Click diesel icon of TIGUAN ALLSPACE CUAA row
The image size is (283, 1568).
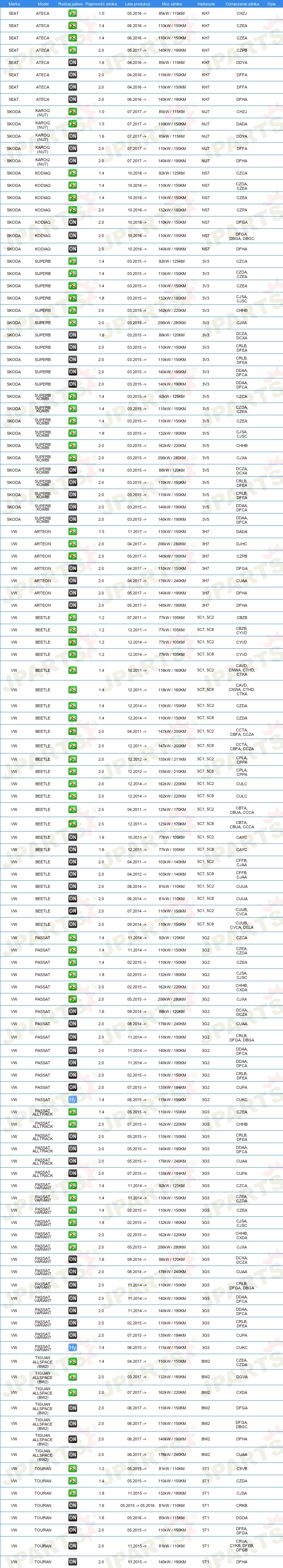tap(73, 1455)
